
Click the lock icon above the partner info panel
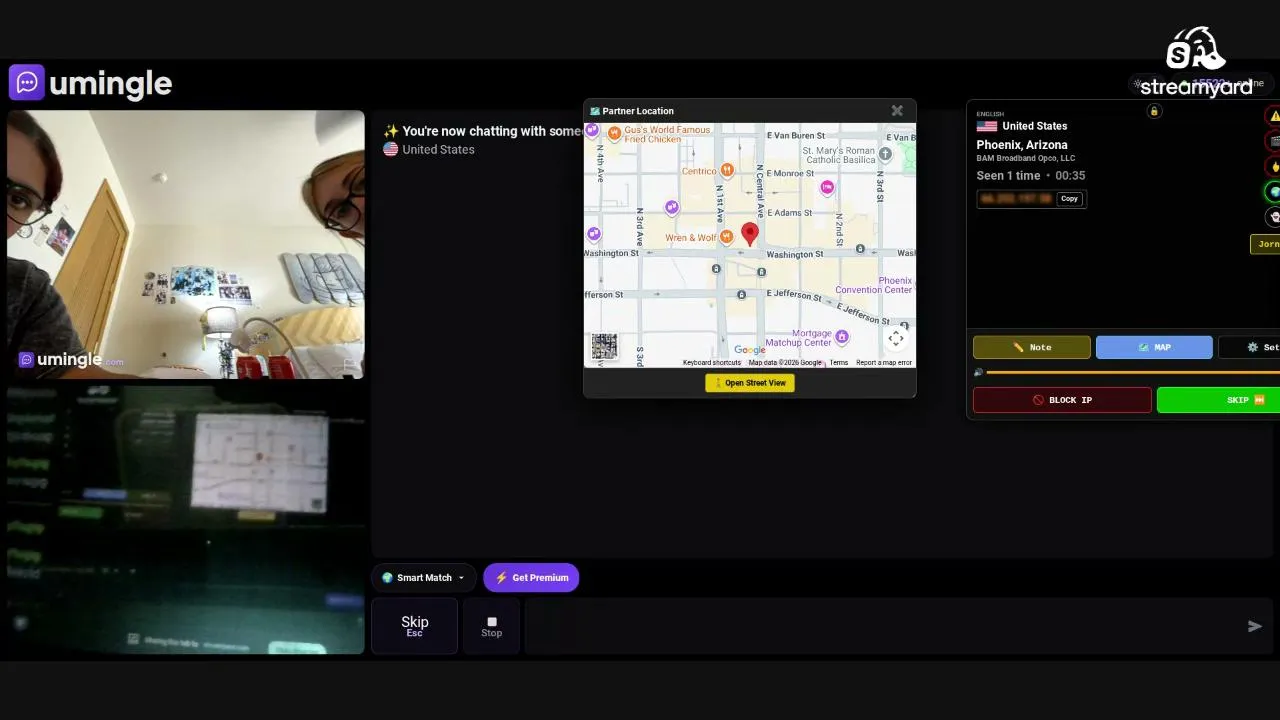click(1154, 111)
